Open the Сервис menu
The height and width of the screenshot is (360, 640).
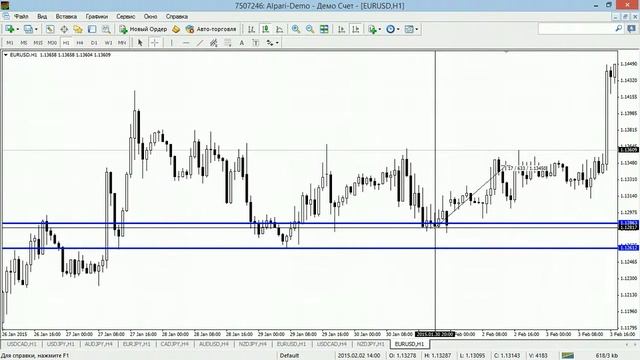[x=126, y=17]
